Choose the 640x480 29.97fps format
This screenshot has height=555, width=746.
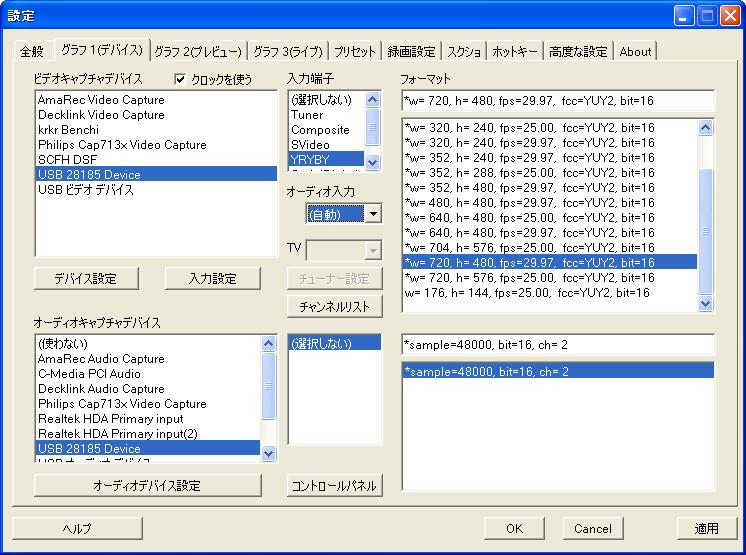coord(529,233)
